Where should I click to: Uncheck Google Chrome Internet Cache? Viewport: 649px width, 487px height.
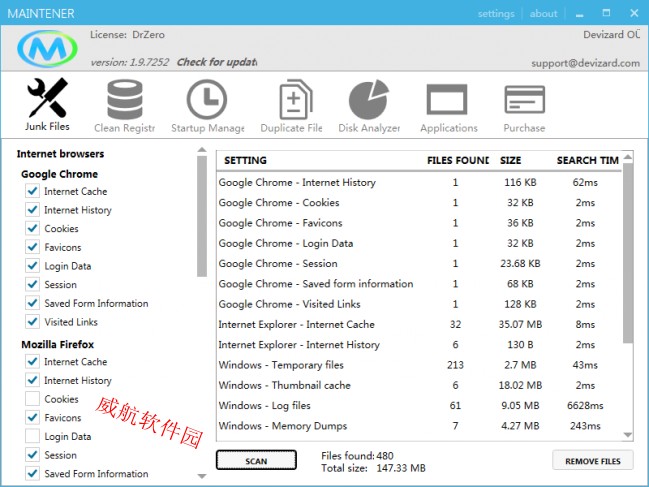click(x=32, y=192)
